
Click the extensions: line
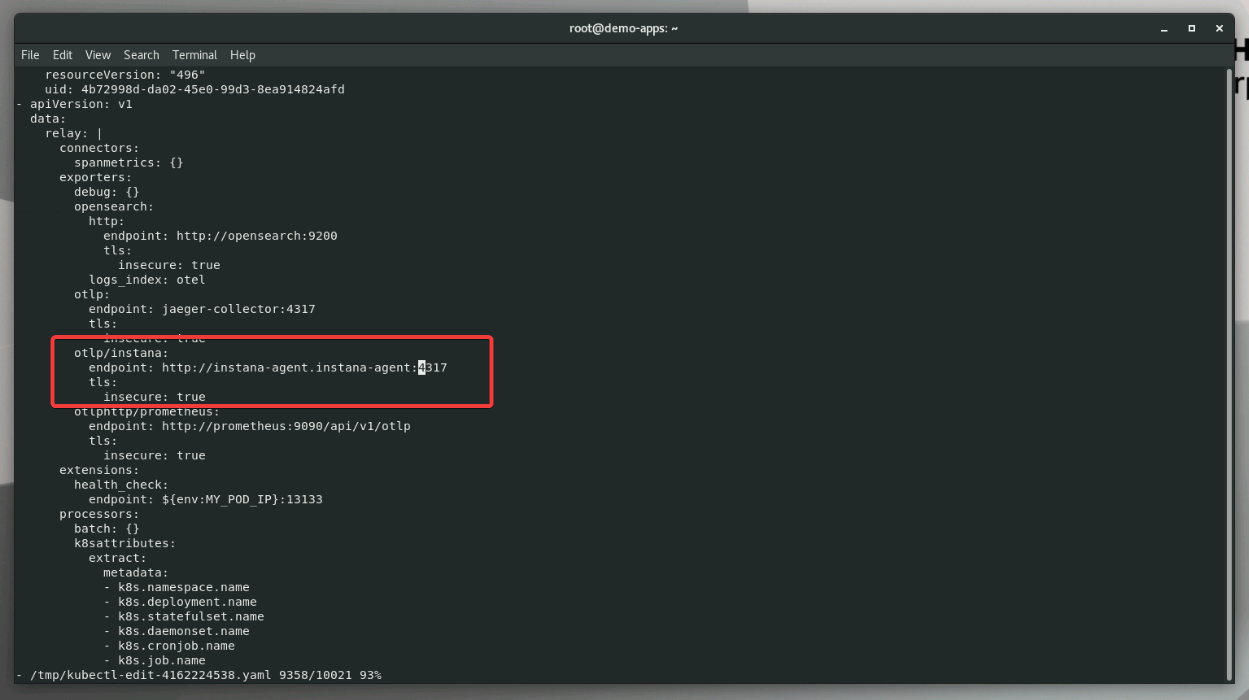[x=99, y=470]
